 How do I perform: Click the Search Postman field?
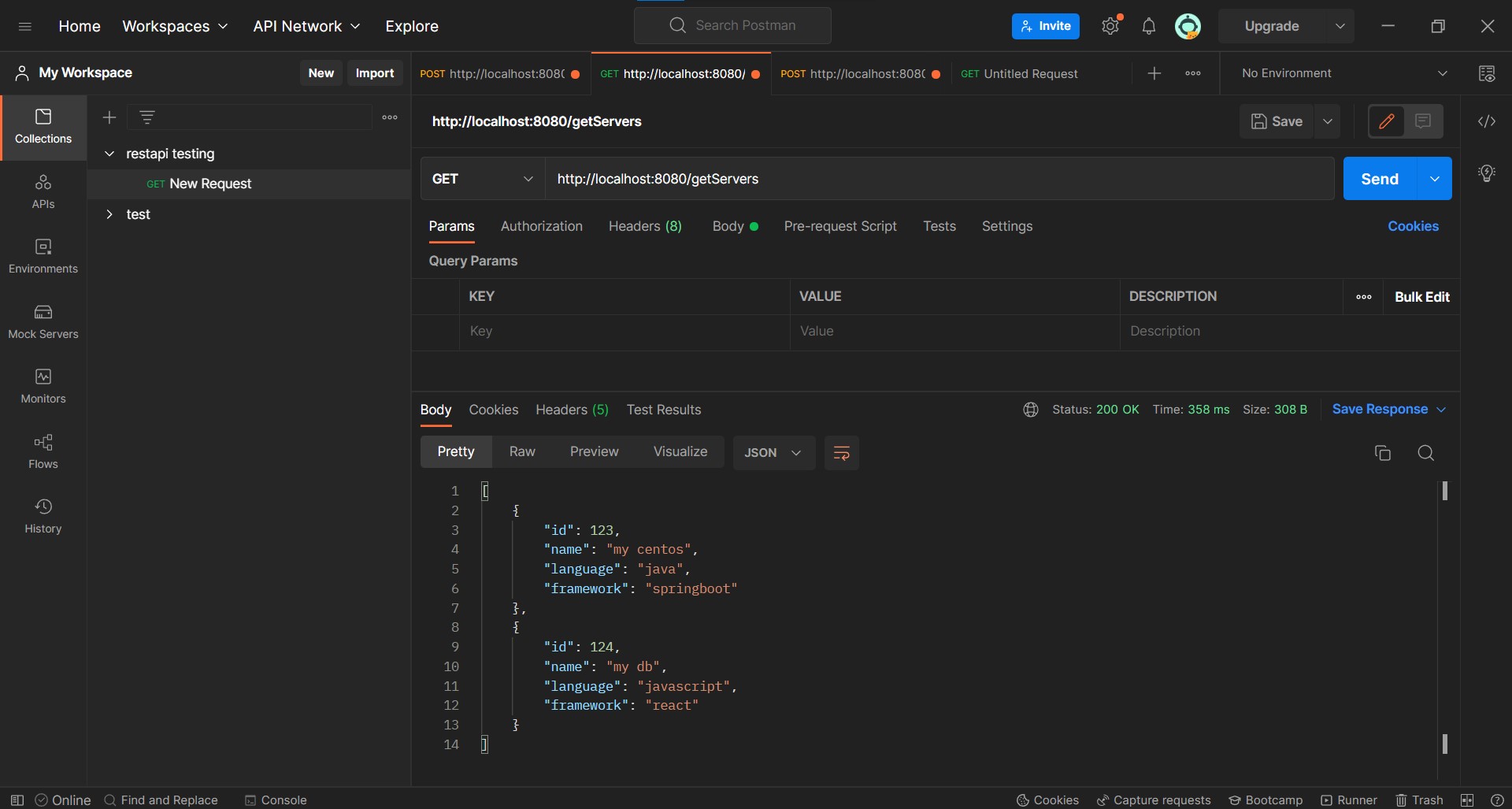coord(732,25)
